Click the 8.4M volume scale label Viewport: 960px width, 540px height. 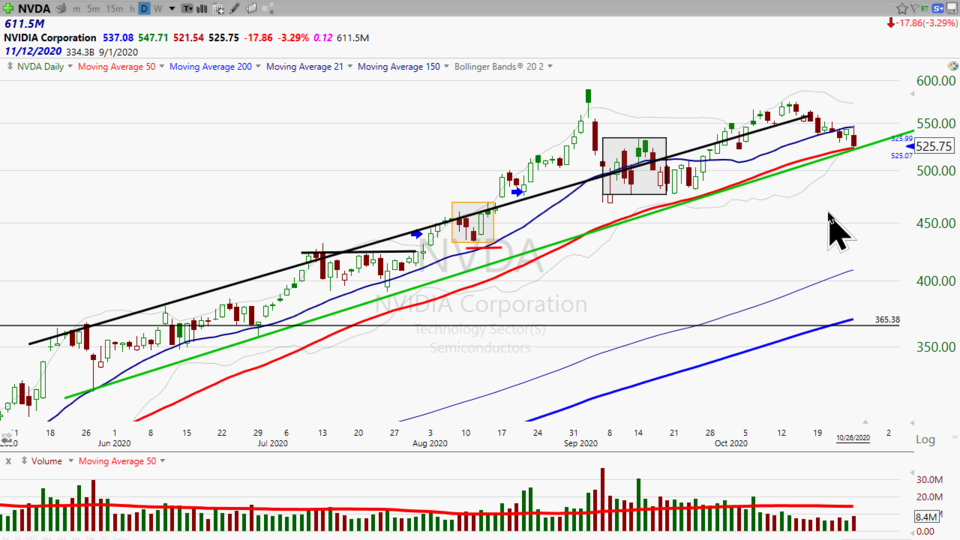926,517
